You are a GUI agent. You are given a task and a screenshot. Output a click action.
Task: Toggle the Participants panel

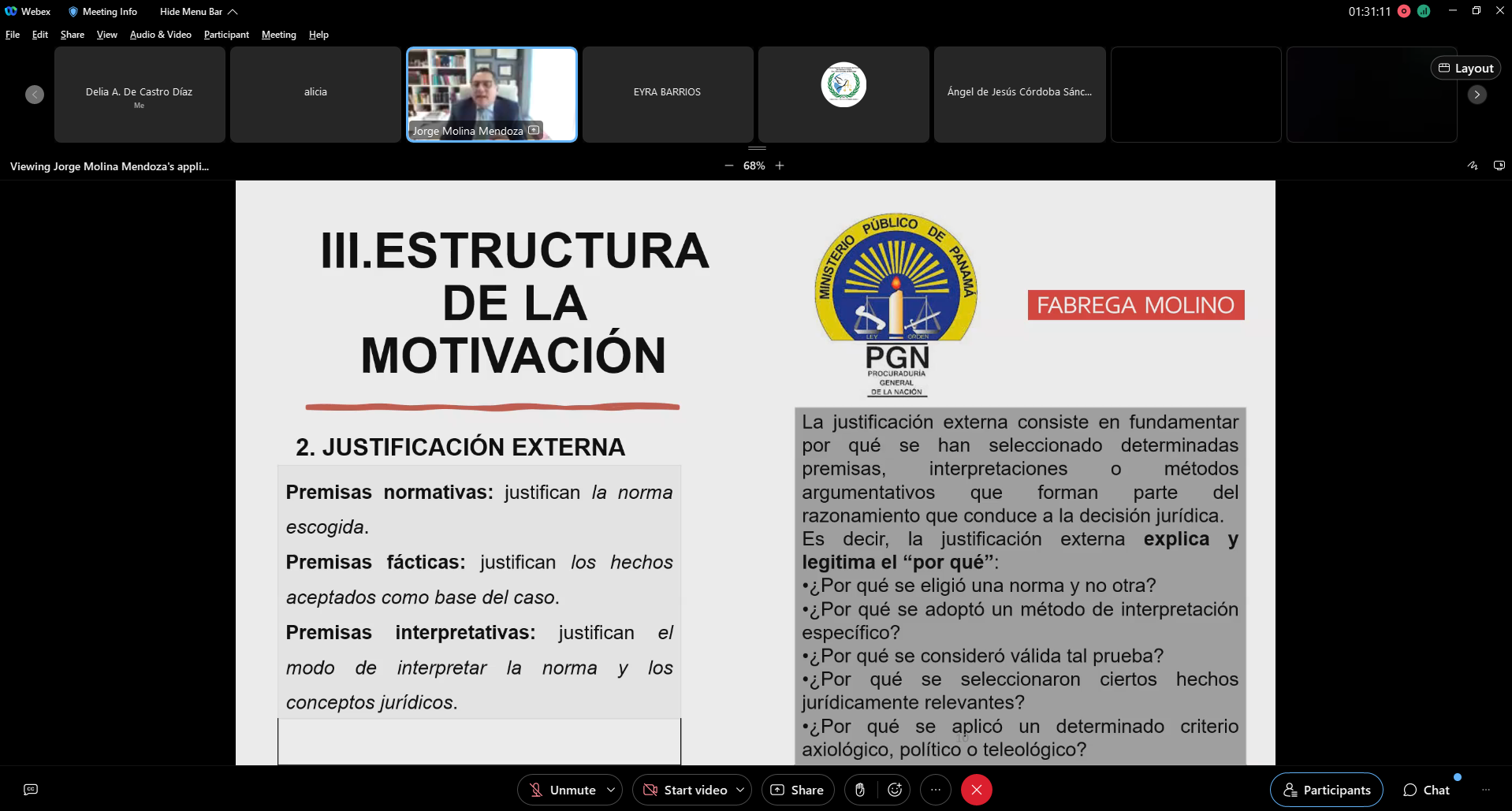(x=1326, y=790)
